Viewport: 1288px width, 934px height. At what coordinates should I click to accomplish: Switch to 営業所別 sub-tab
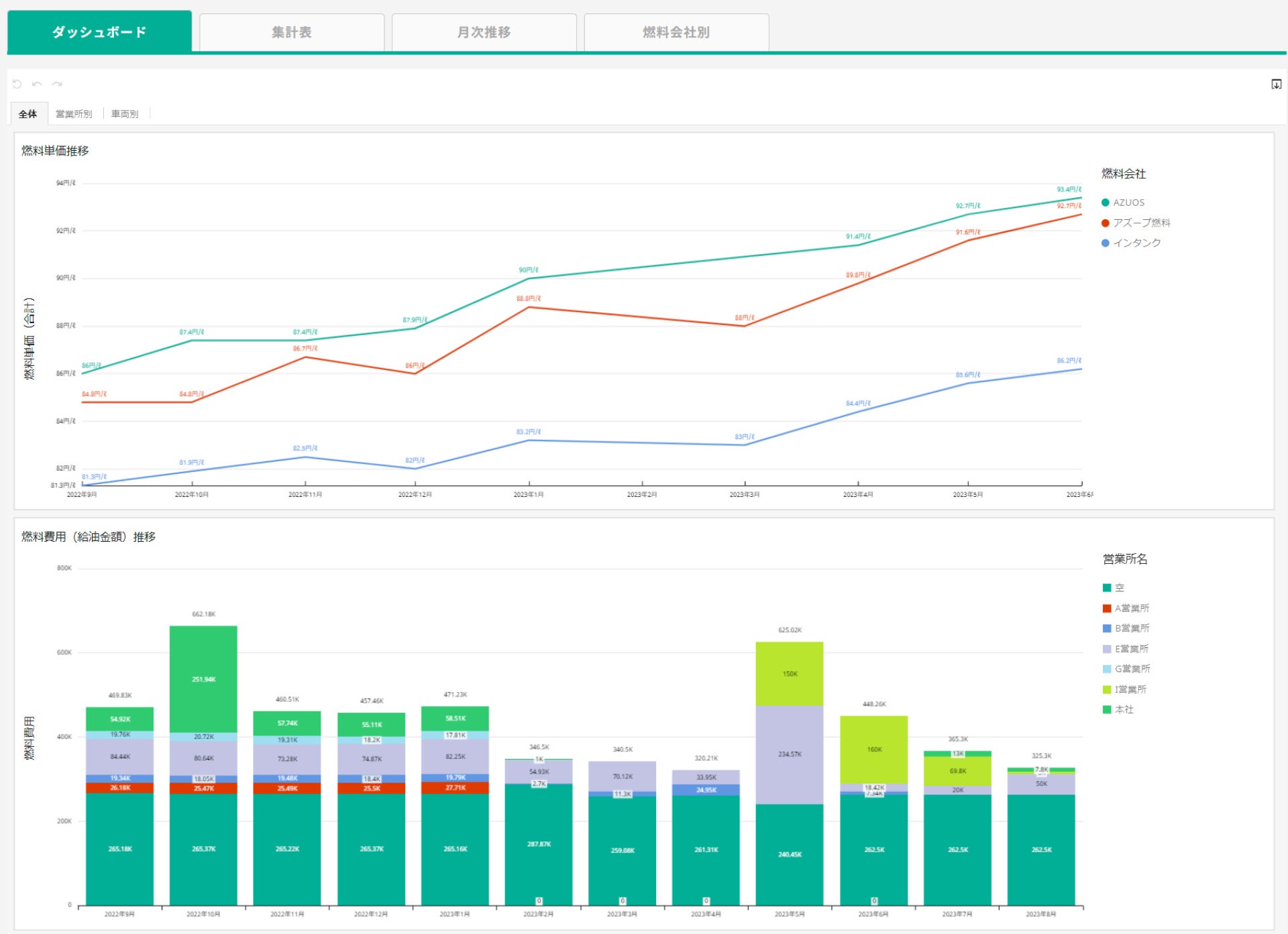pyautogui.click(x=74, y=114)
